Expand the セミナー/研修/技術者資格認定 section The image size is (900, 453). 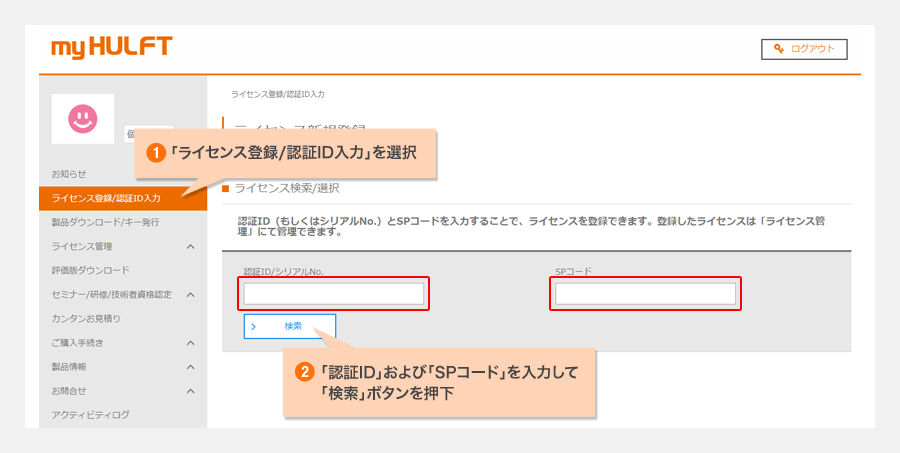point(190,294)
